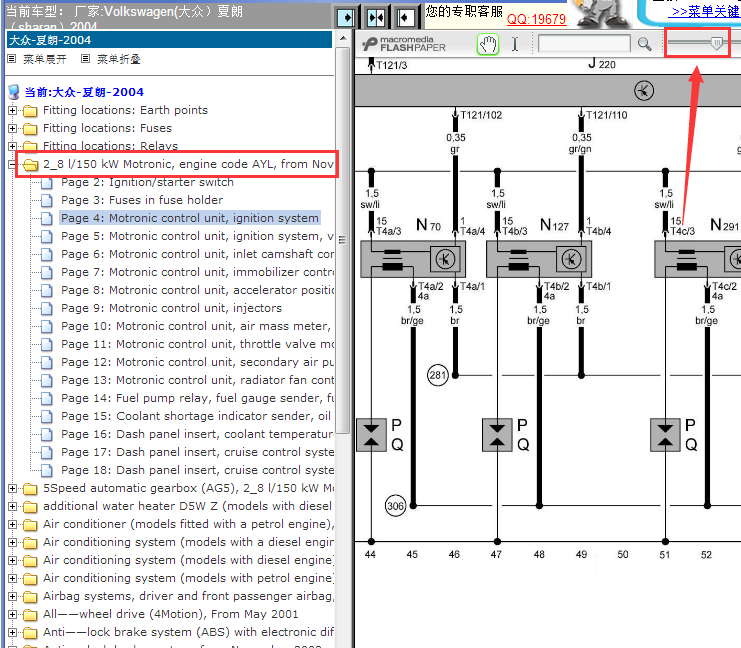This screenshot has width=741, height=648.
Task: Expand the Fitting locations: Earth points node
Action: coord(12,111)
